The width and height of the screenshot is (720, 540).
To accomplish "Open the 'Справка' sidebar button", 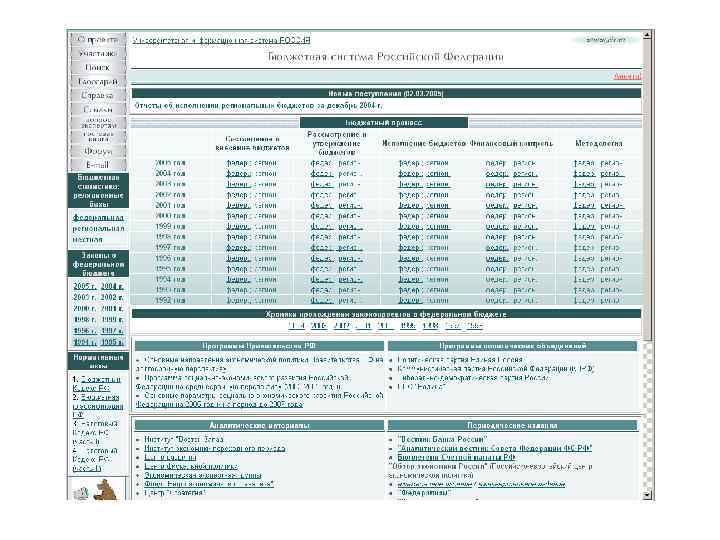I will click(98, 95).
